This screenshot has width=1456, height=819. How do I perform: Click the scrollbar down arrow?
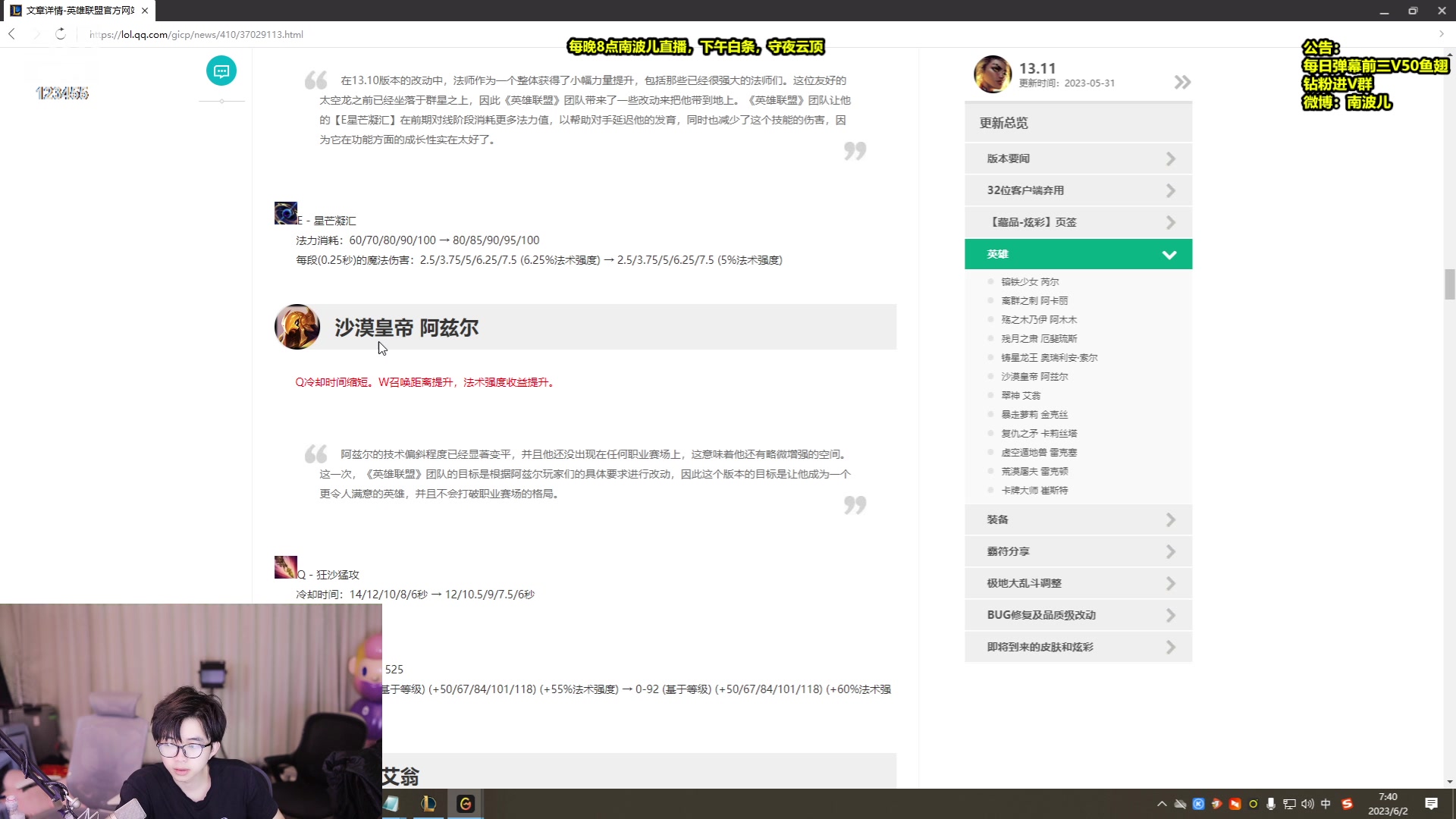[x=1449, y=782]
